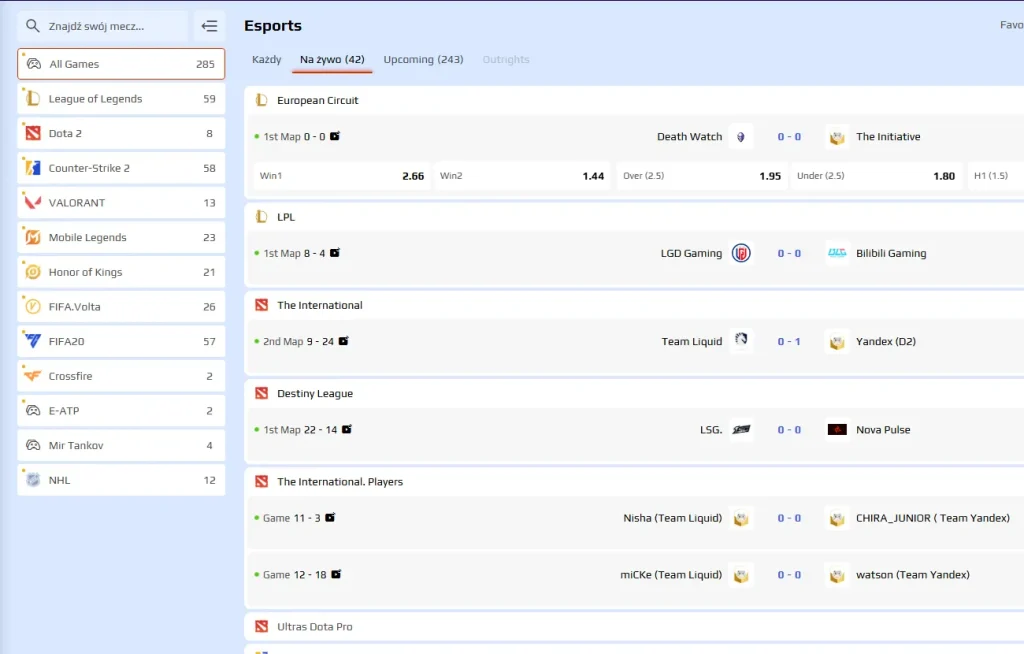Open live stream icon for Death Watch match
The width and height of the screenshot is (1024, 654).
pos(335,136)
